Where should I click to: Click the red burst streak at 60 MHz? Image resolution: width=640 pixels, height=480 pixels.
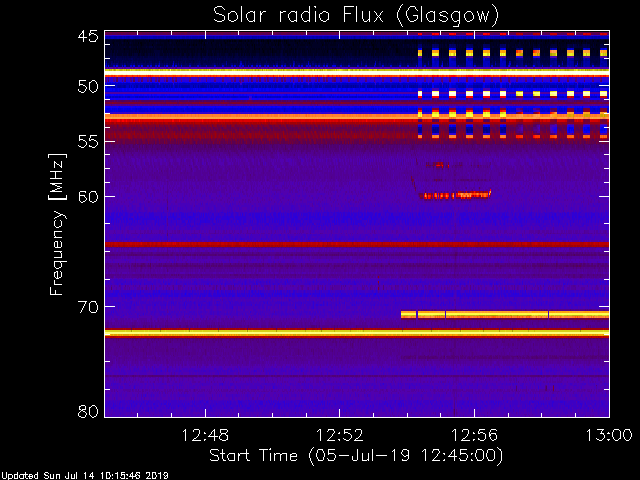tap(455, 195)
